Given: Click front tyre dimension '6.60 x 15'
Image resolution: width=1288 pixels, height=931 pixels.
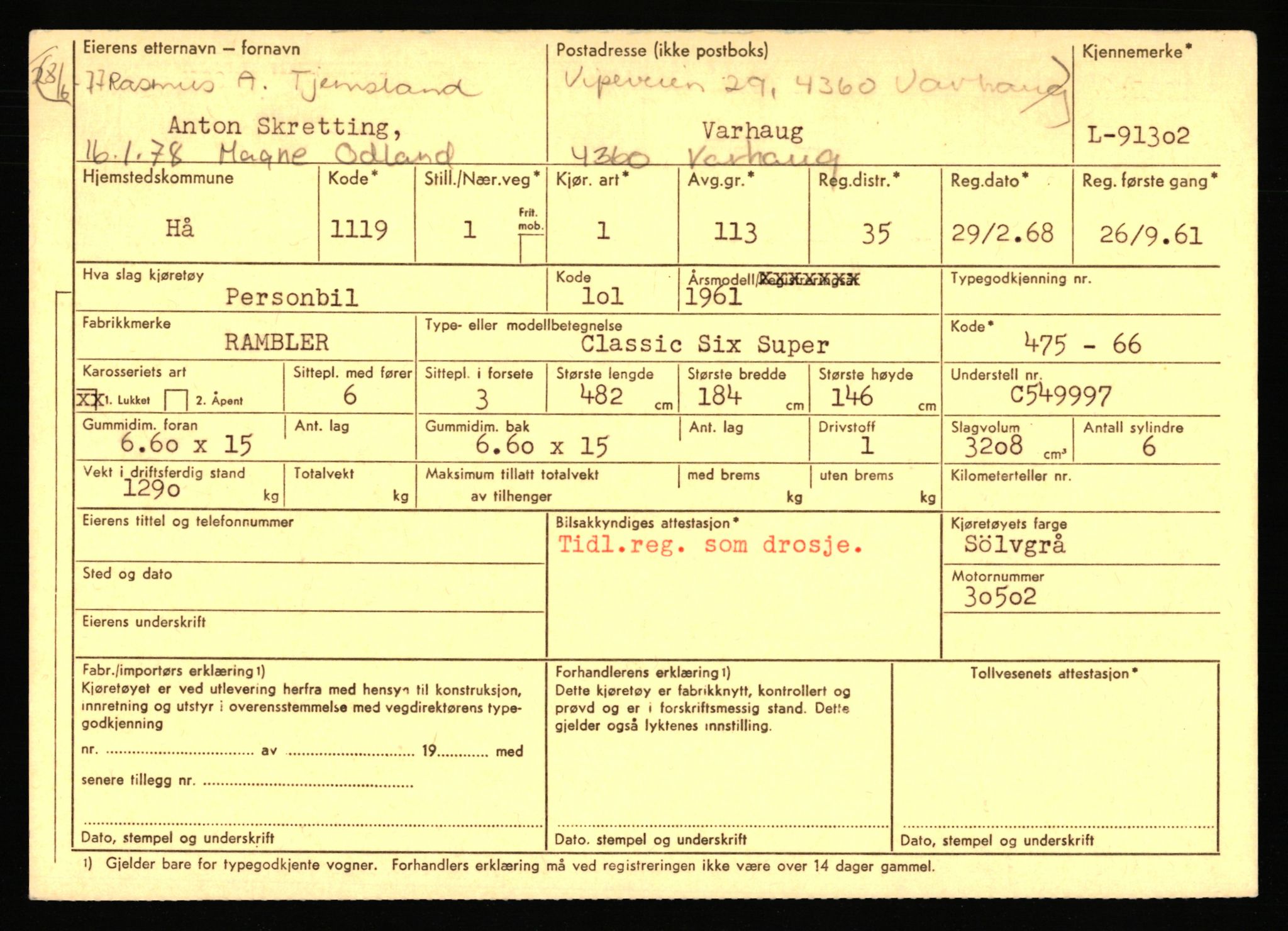Looking at the screenshot, I should 186,445.
